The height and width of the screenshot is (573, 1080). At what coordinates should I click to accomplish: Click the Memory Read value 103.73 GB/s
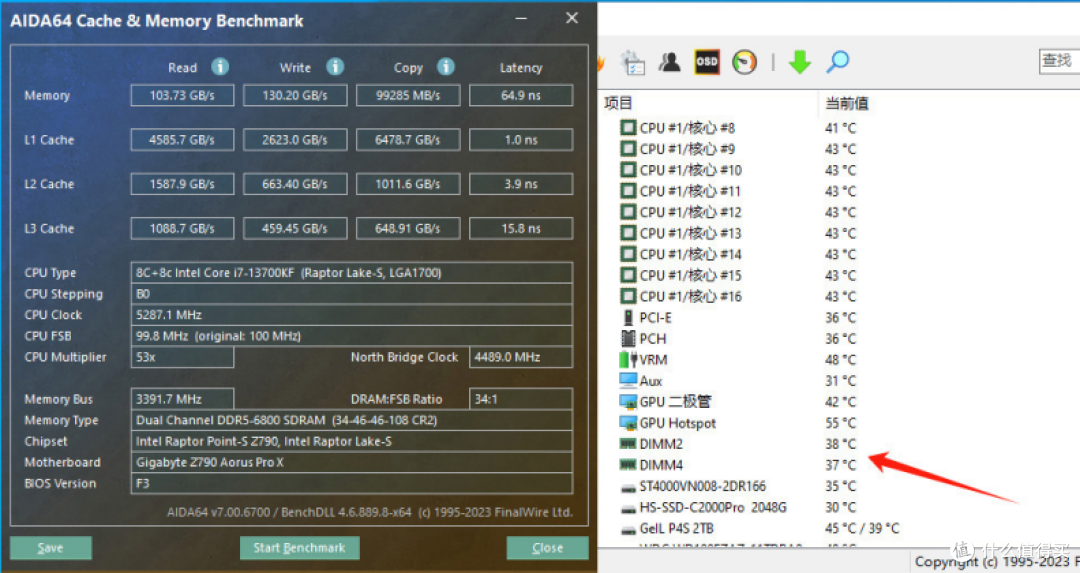(x=182, y=95)
